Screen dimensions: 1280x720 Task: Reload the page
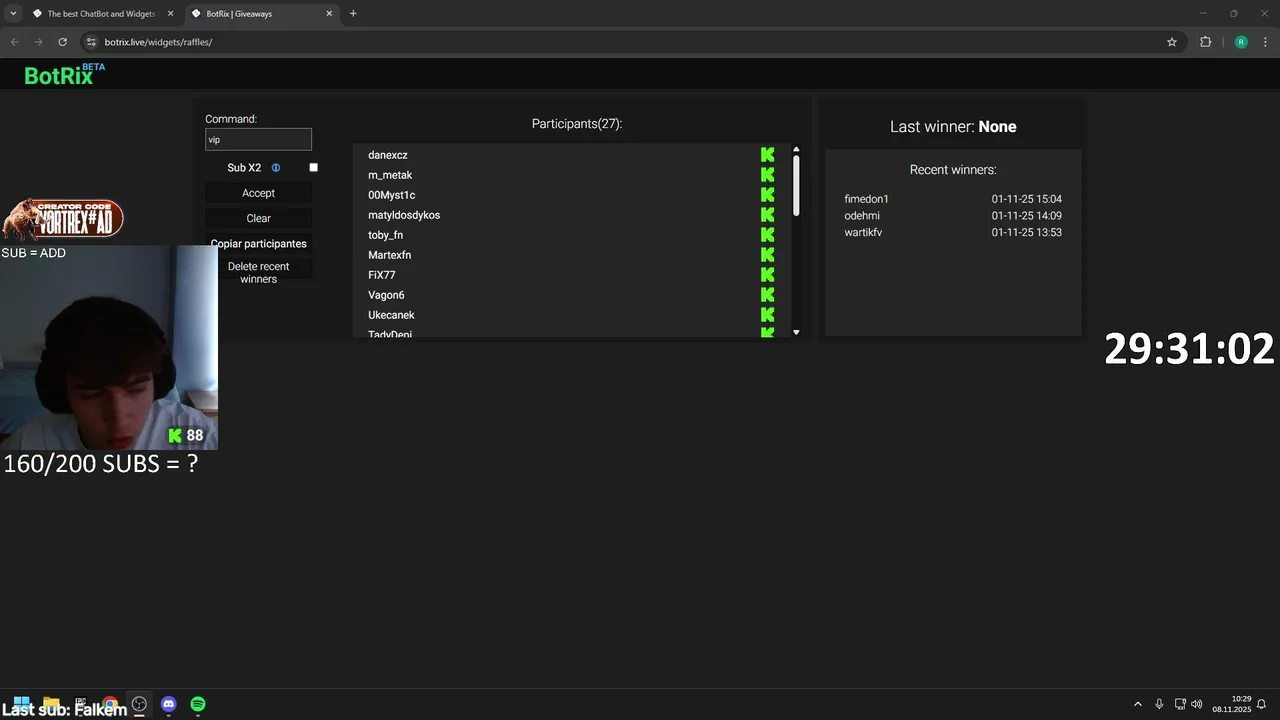[62, 42]
